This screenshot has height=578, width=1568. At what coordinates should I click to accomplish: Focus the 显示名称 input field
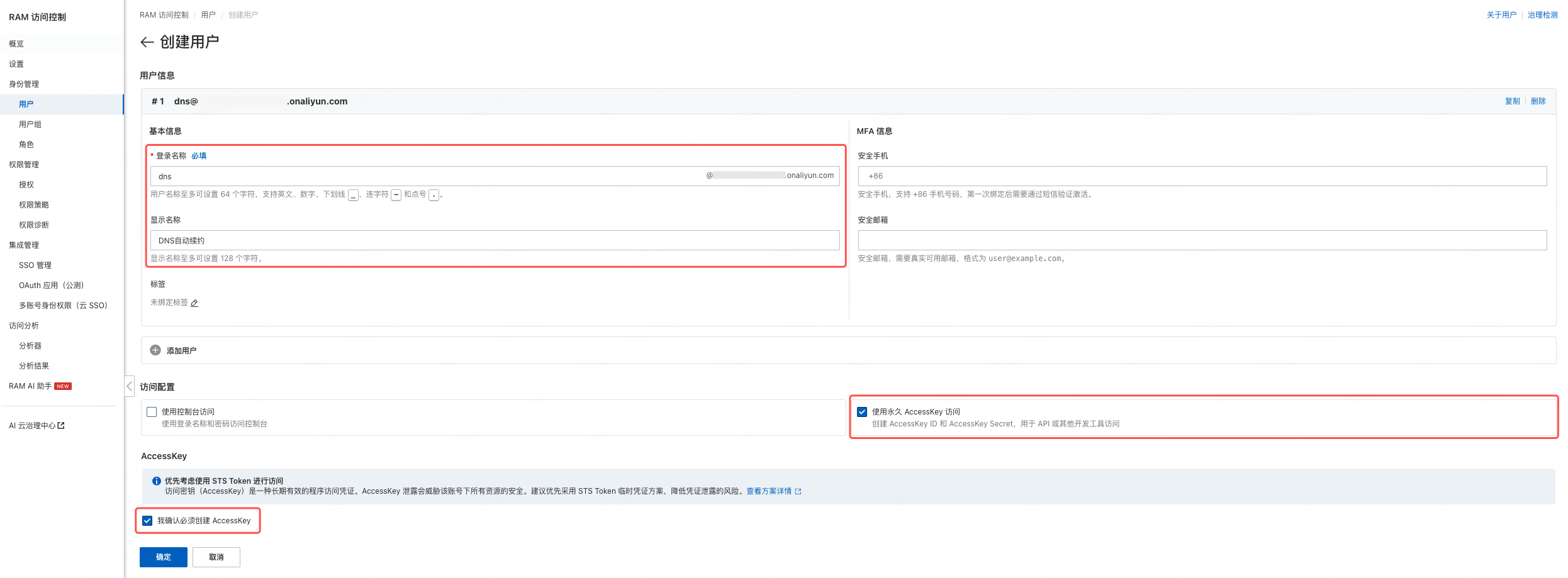(x=495, y=240)
